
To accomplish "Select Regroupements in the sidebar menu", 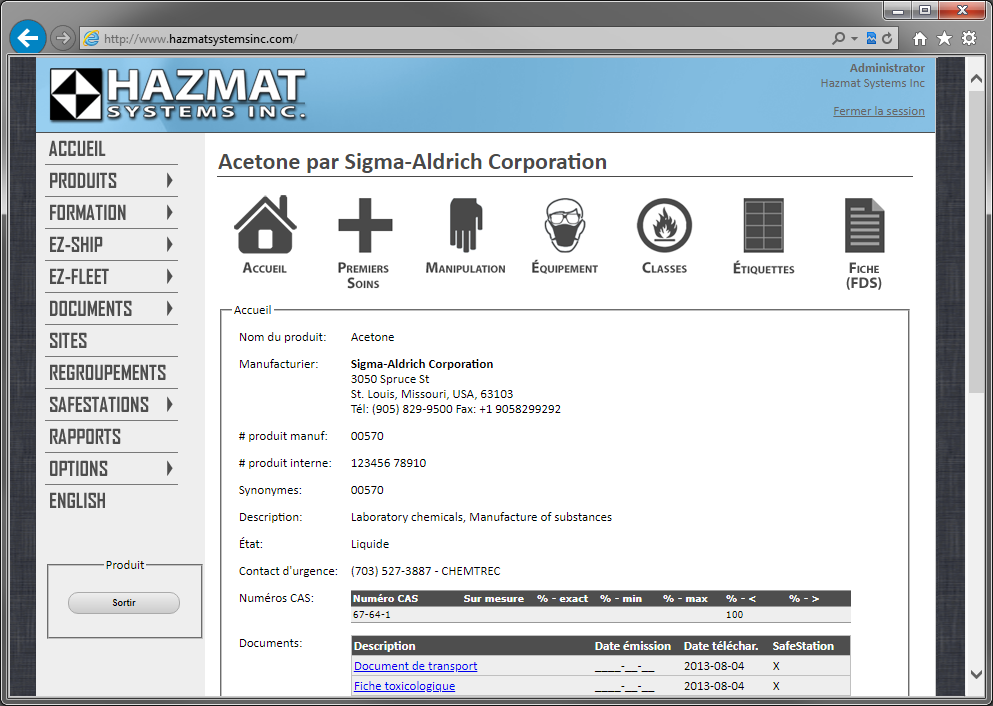I will tap(108, 372).
